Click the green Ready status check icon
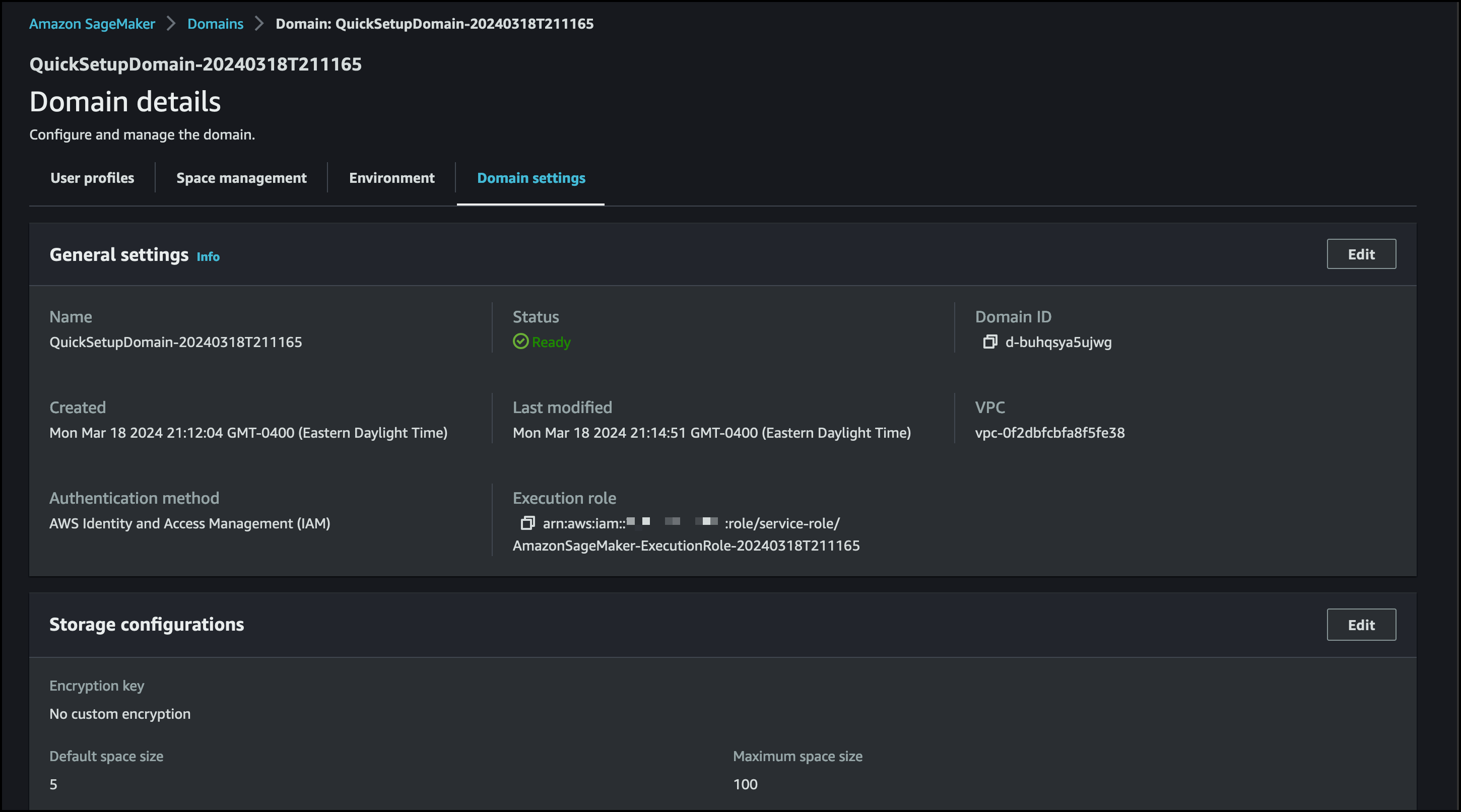 [x=520, y=342]
